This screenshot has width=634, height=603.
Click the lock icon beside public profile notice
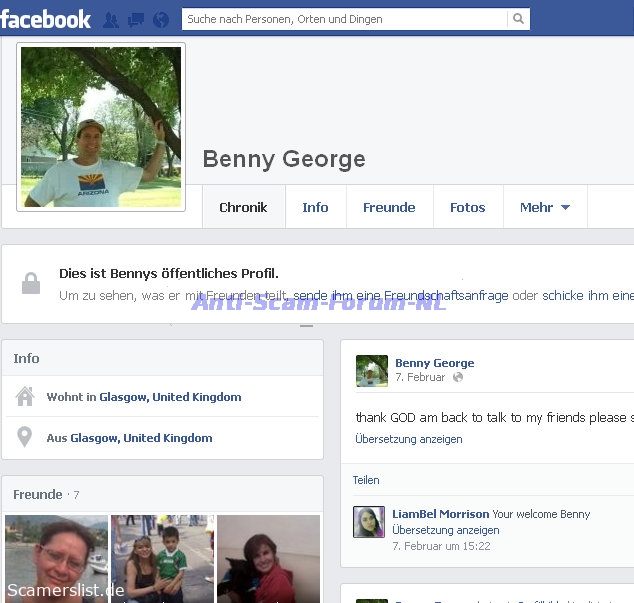pyautogui.click(x=31, y=284)
